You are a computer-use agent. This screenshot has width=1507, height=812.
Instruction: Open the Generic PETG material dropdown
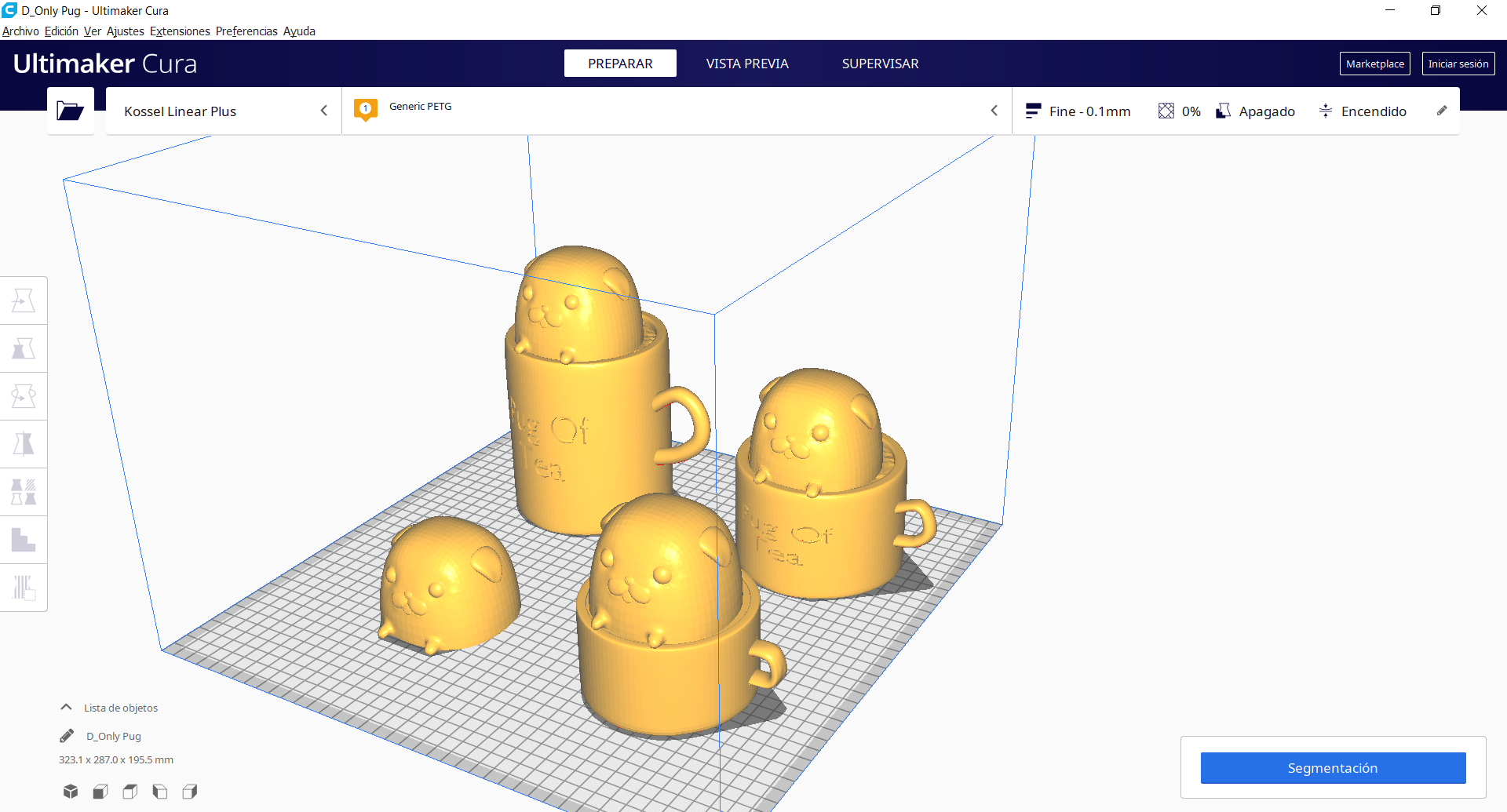pyautogui.click(x=677, y=111)
